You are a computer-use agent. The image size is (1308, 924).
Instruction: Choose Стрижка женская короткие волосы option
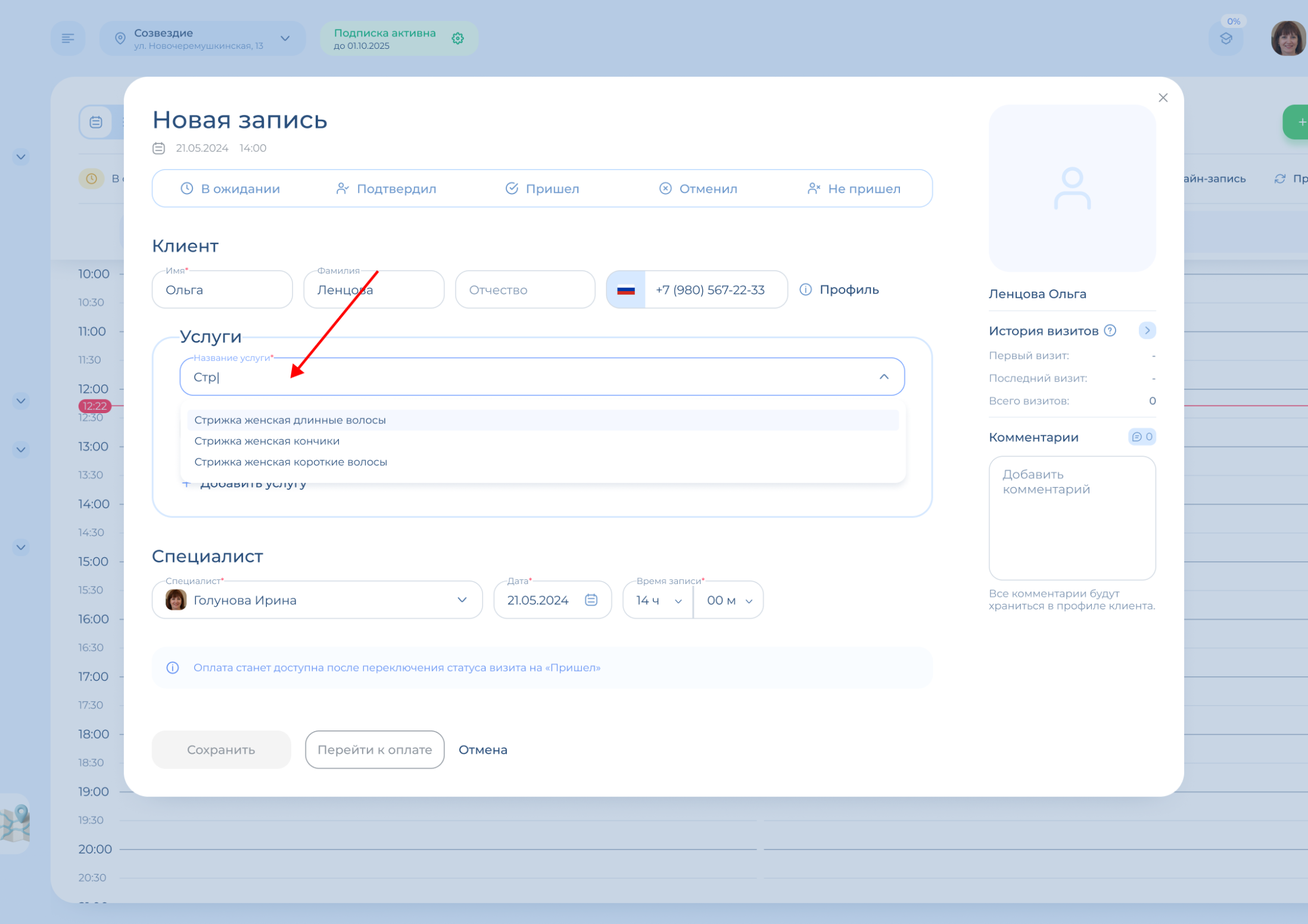291,462
